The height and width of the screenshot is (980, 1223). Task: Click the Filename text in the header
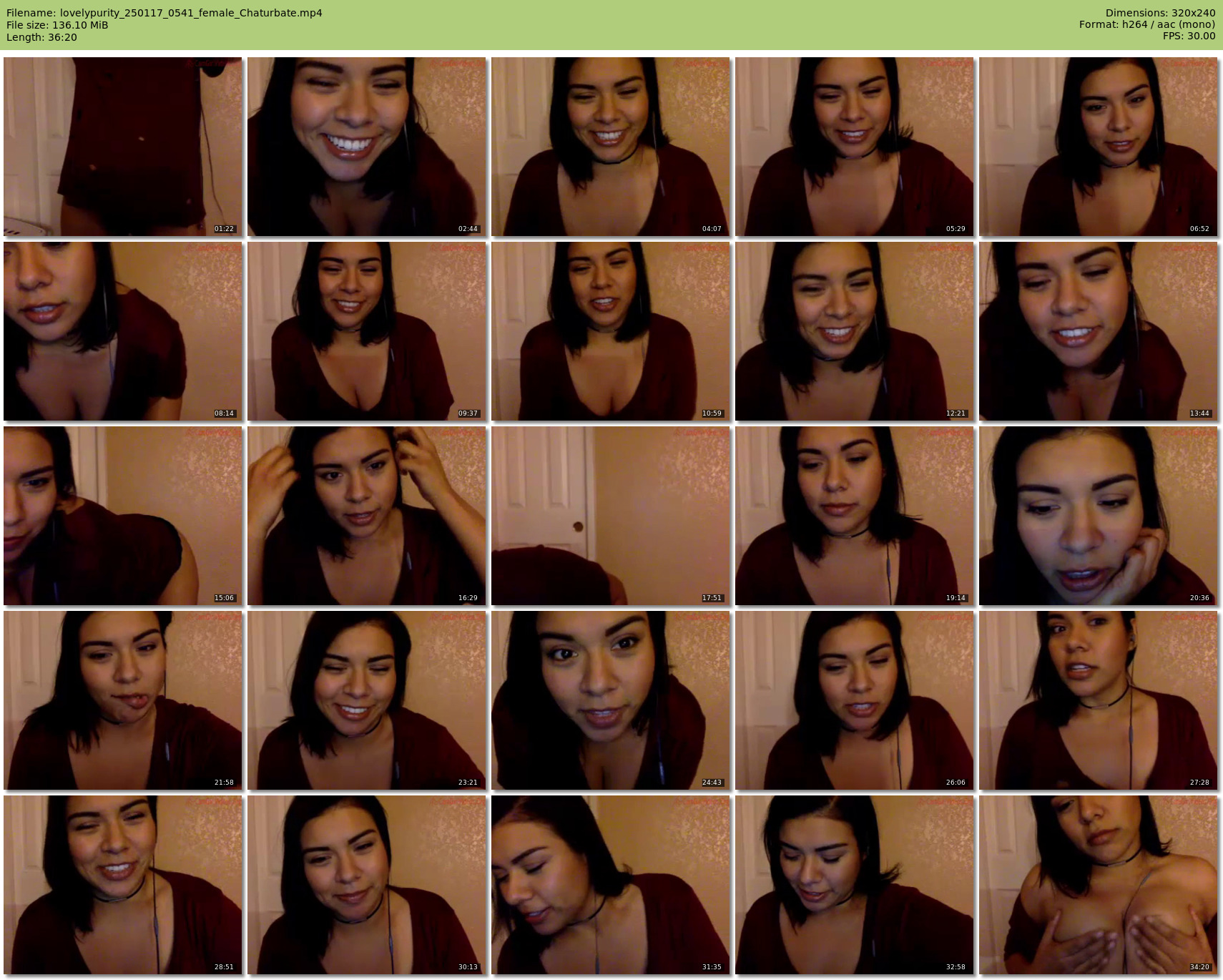[164, 13]
